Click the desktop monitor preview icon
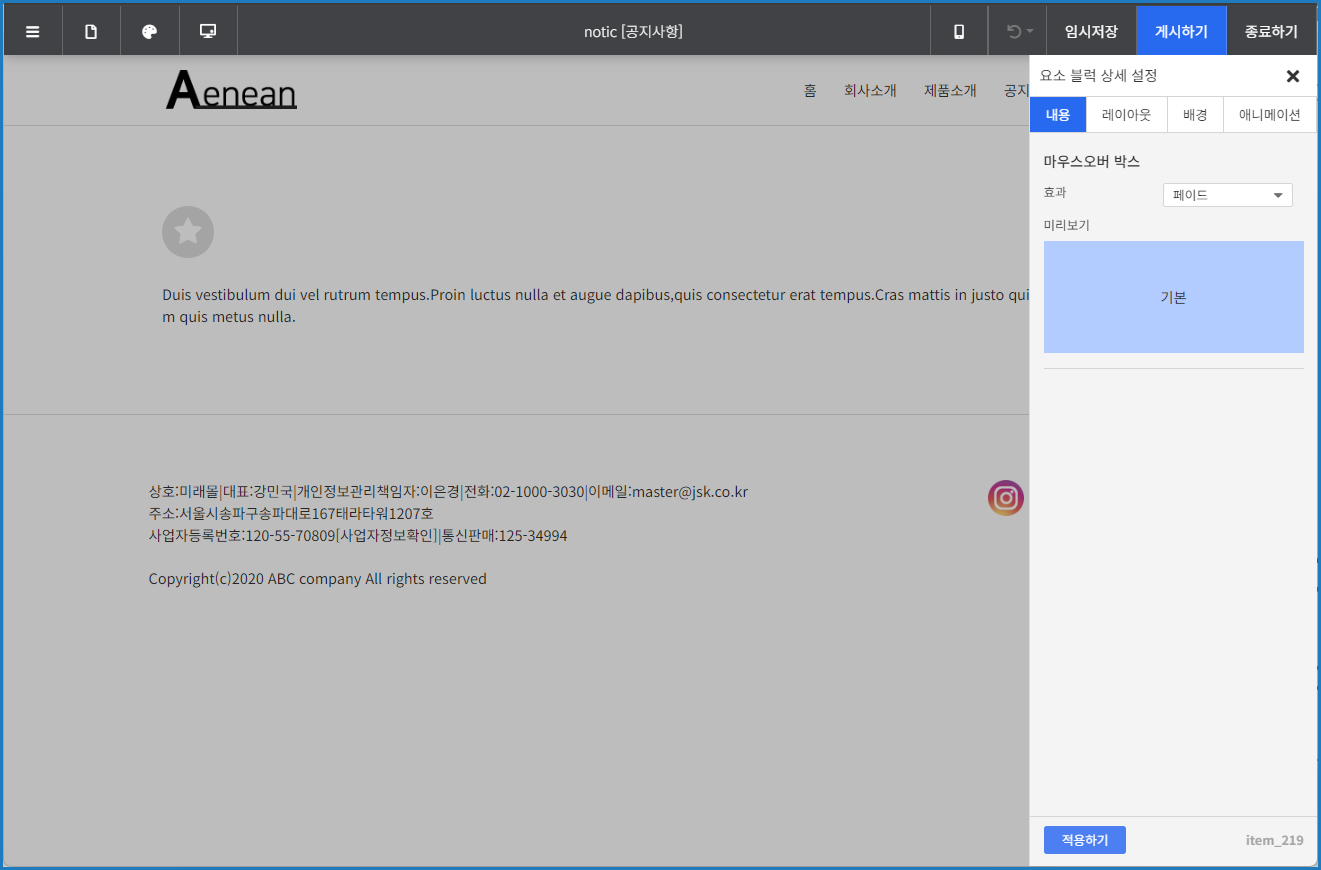Screen dimensions: 1321x870 pyautogui.click(x=208, y=31)
